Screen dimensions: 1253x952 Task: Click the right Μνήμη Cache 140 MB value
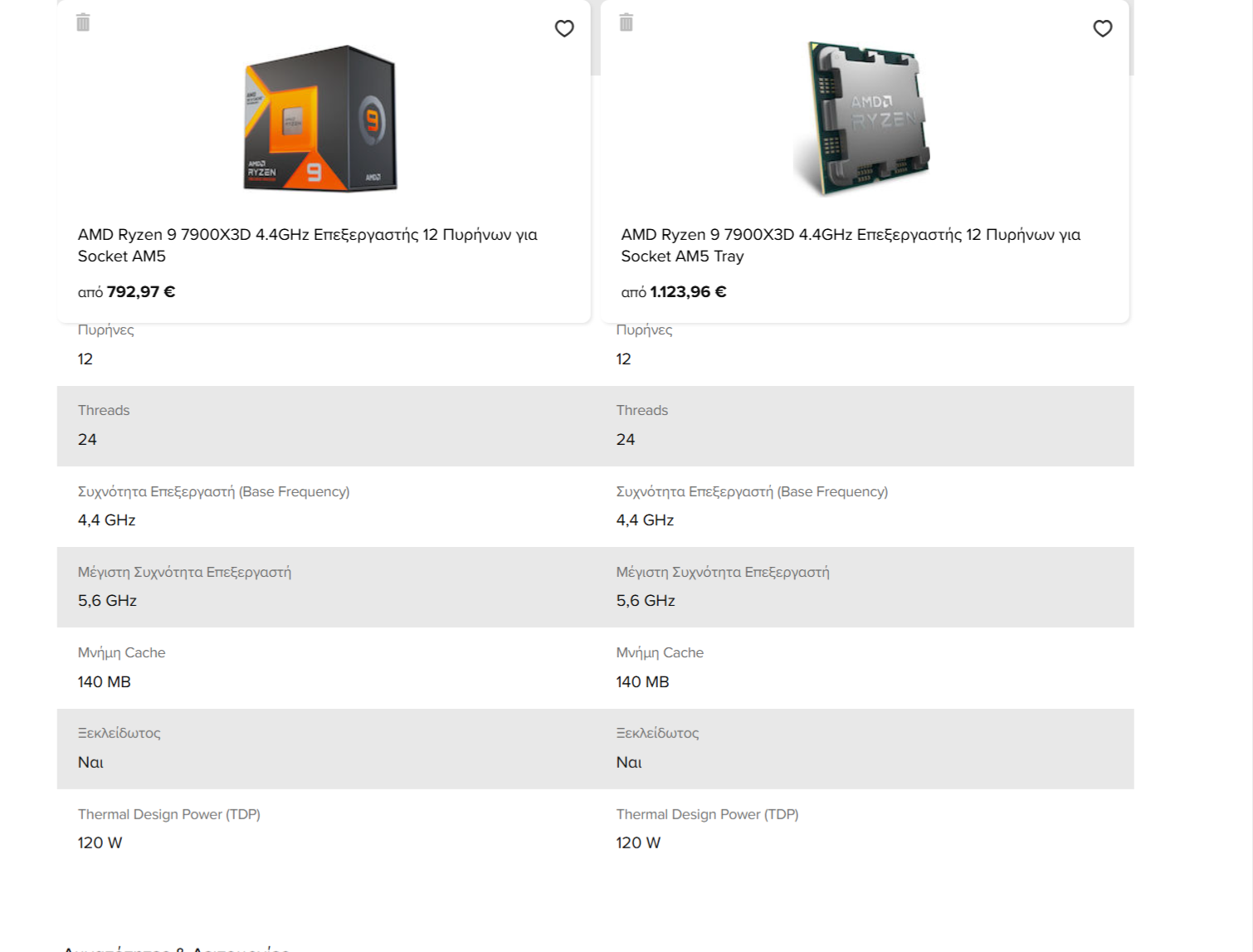(642, 681)
